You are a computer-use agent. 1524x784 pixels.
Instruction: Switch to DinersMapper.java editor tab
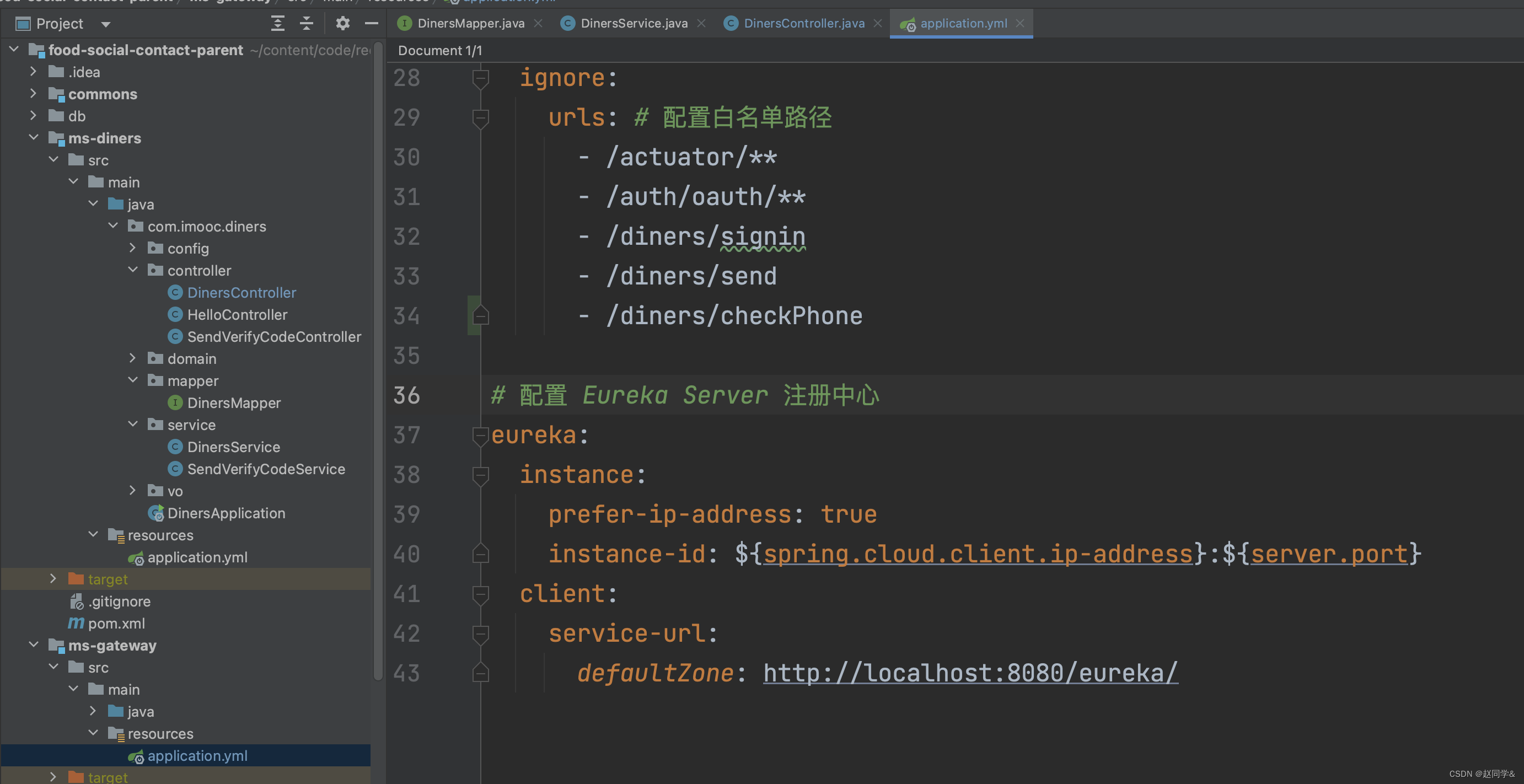click(470, 24)
